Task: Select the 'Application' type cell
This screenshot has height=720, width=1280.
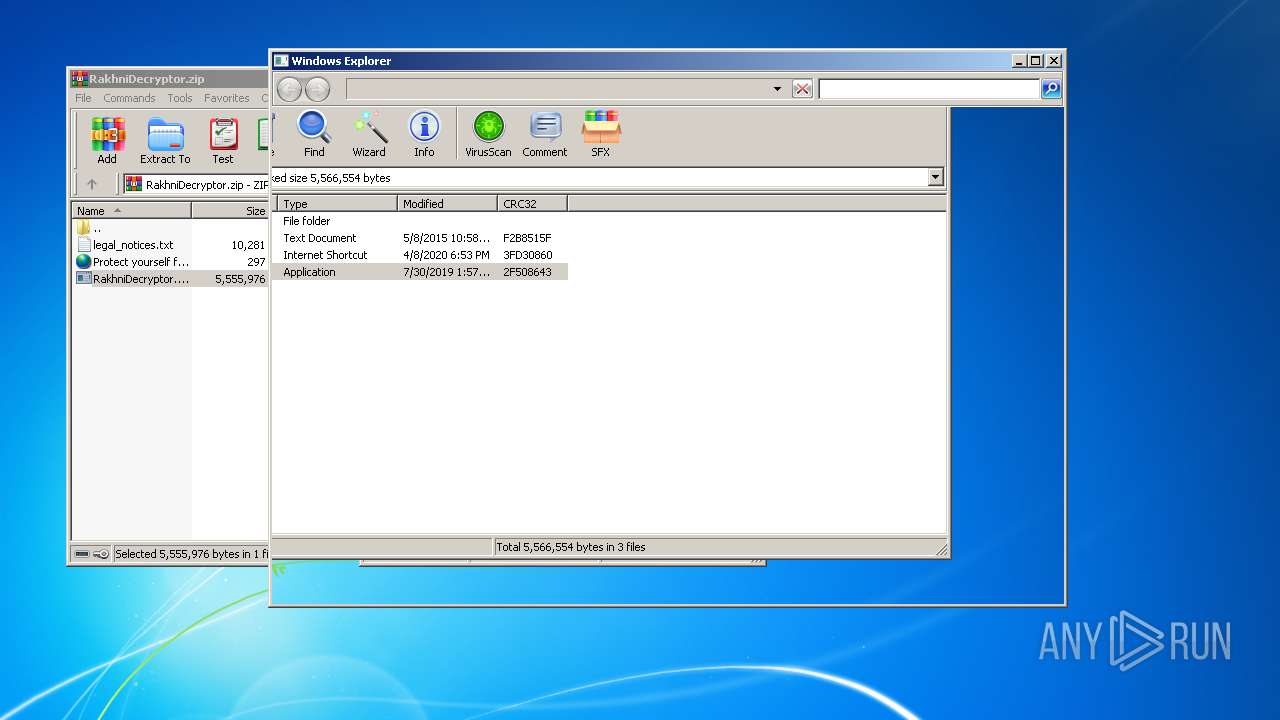Action: (x=309, y=272)
